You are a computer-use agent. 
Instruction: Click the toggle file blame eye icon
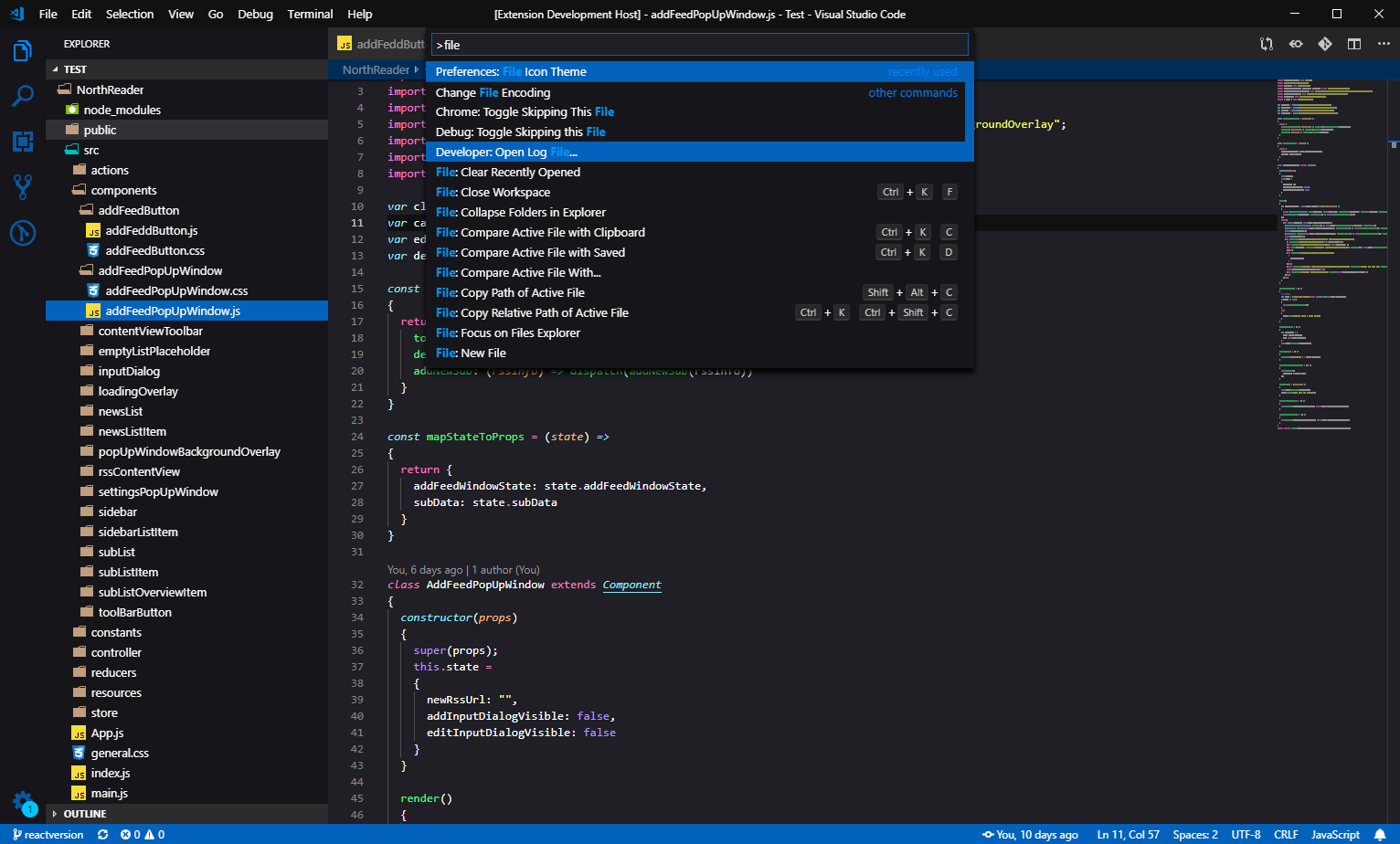coord(1296,44)
